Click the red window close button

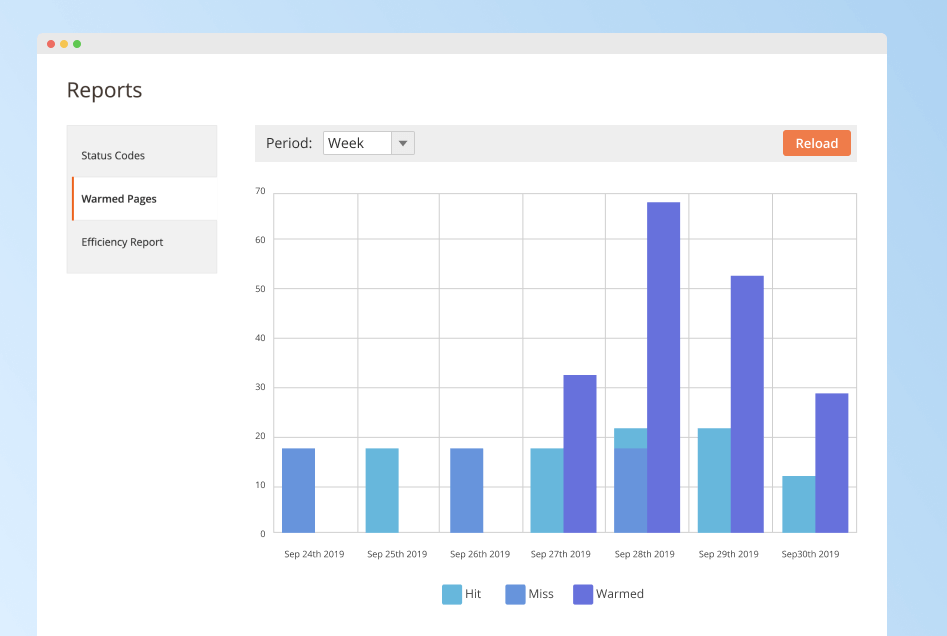[x=51, y=44]
